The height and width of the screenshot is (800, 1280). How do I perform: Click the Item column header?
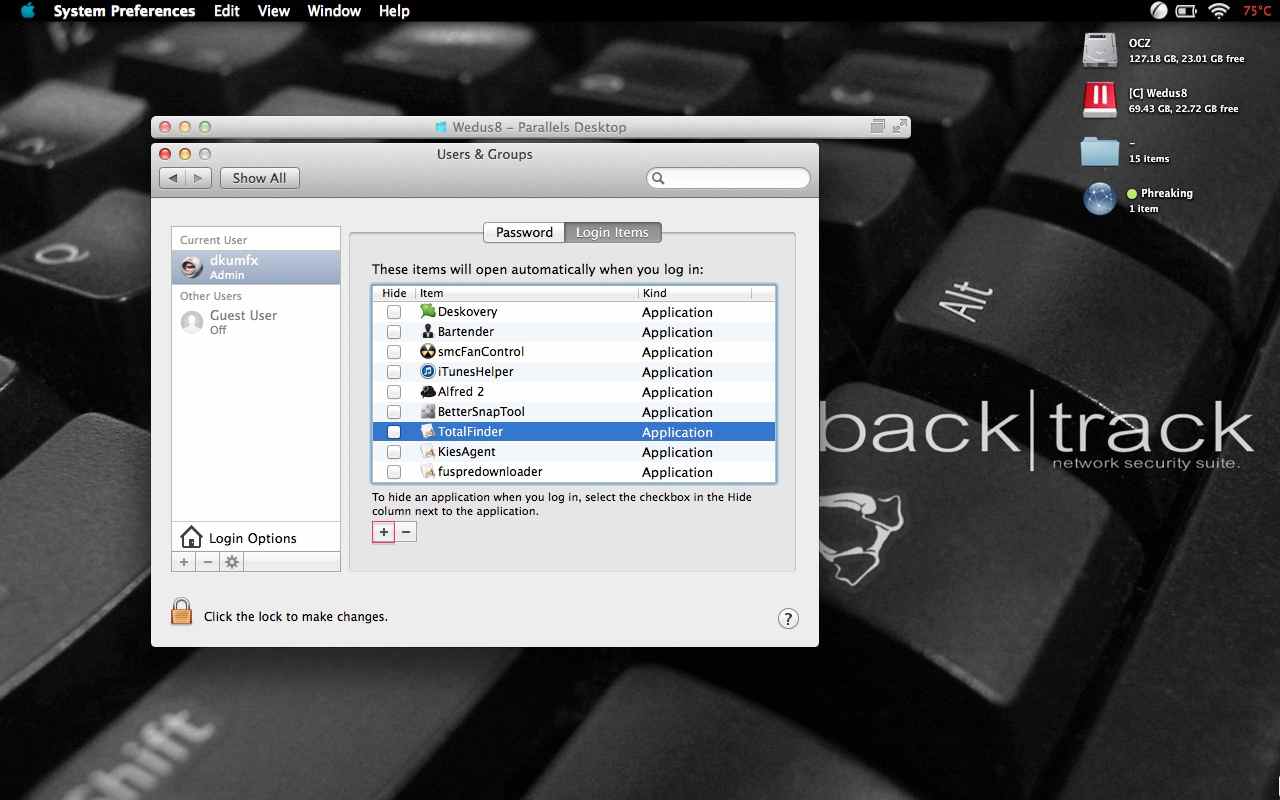click(526, 293)
